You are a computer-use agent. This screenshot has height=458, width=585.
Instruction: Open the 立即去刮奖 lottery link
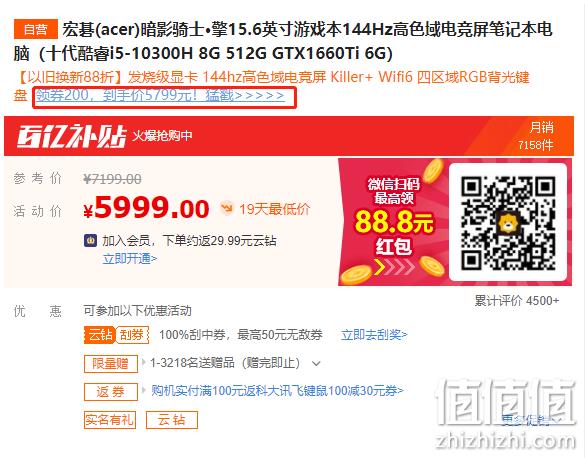click(374, 335)
